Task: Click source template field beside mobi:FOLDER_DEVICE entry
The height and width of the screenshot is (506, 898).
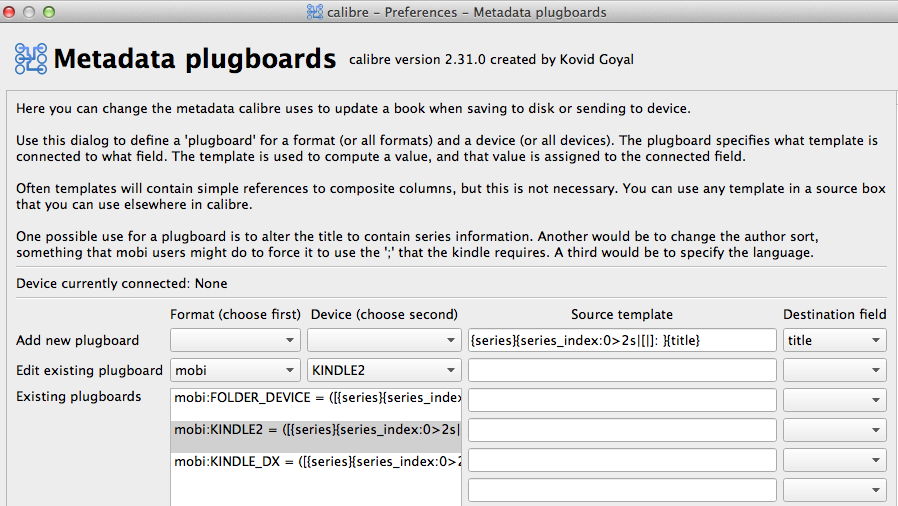Action: (x=621, y=401)
